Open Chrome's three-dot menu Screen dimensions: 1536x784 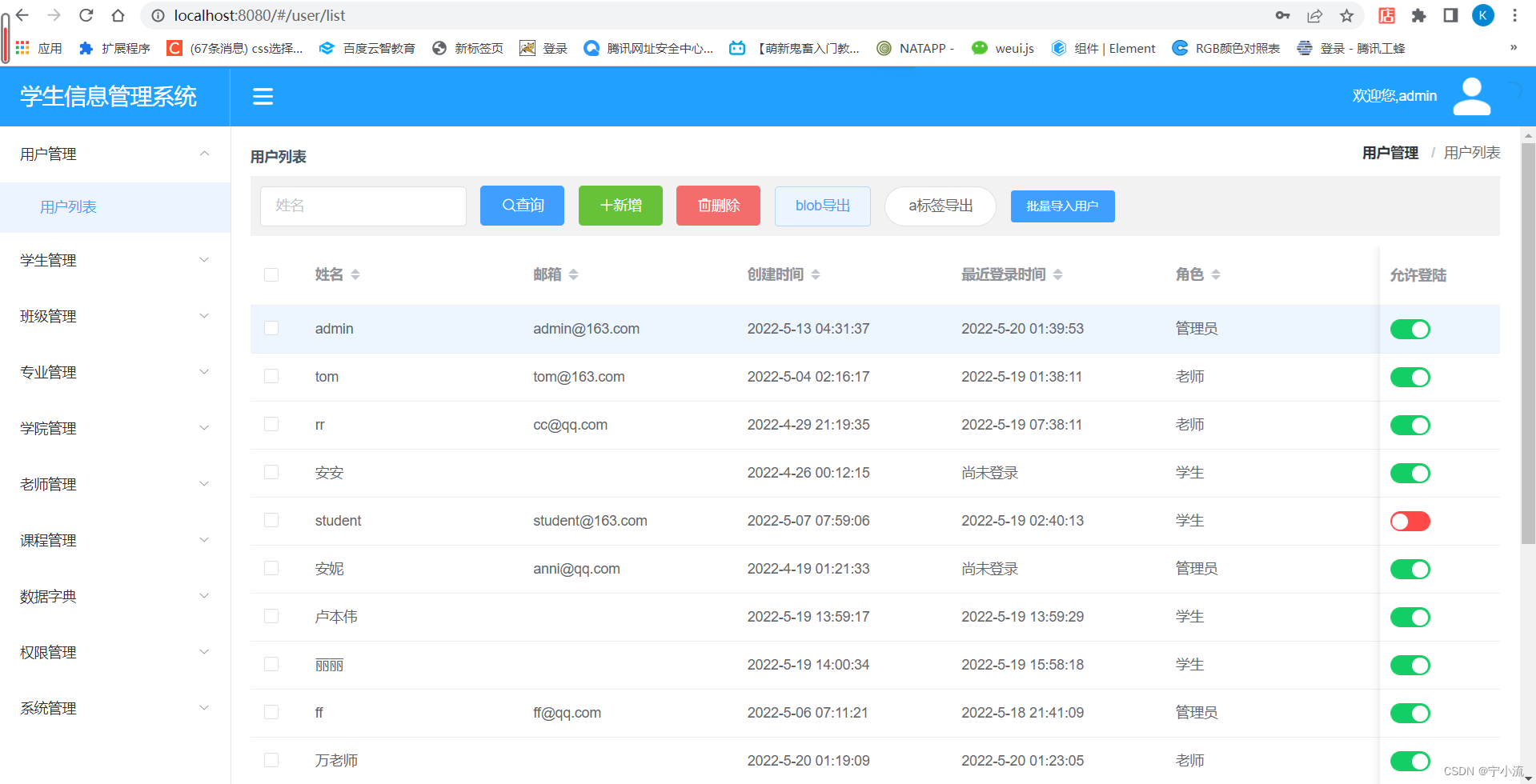coord(1514,15)
